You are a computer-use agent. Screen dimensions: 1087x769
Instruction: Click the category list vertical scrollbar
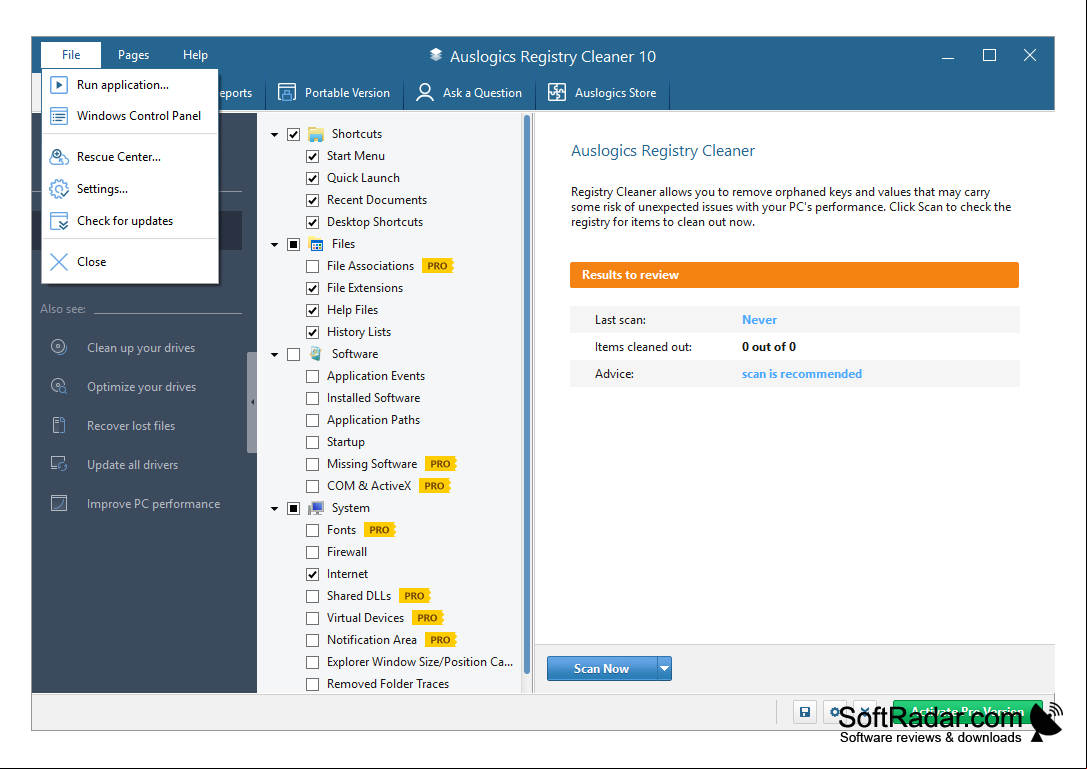pos(527,394)
